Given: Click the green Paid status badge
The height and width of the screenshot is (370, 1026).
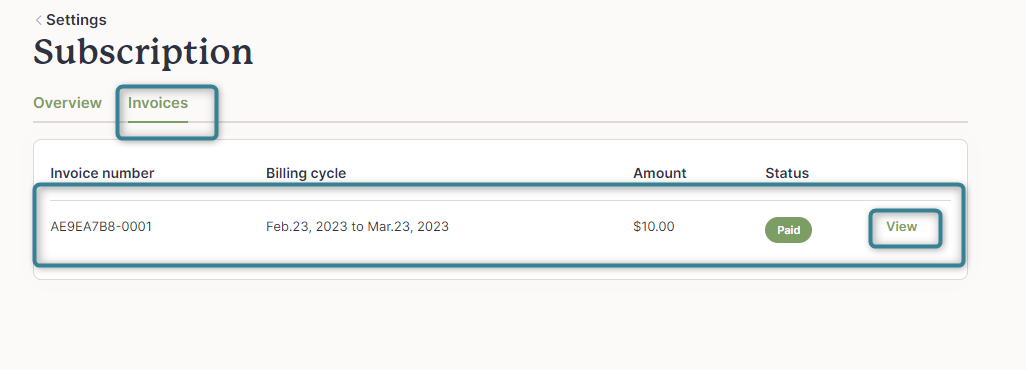Looking at the screenshot, I should click(x=788, y=230).
